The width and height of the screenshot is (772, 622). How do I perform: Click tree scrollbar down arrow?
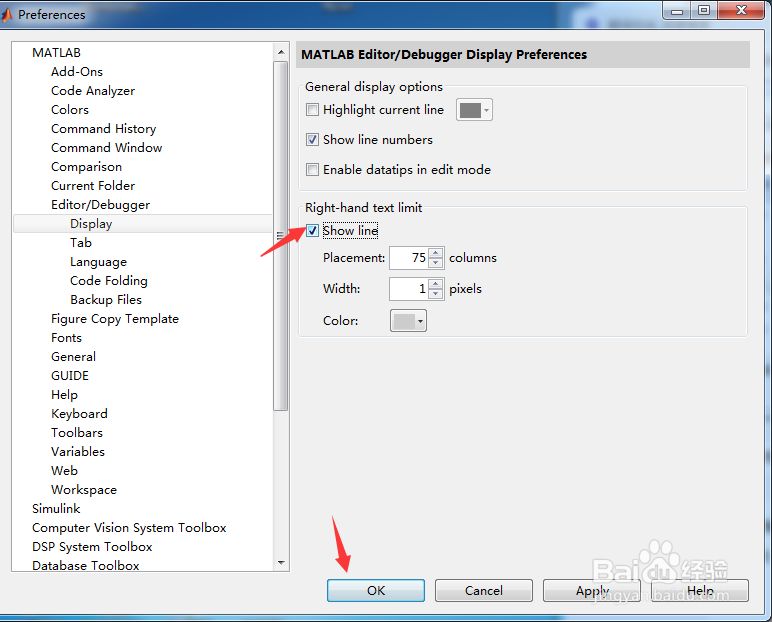tap(281, 562)
